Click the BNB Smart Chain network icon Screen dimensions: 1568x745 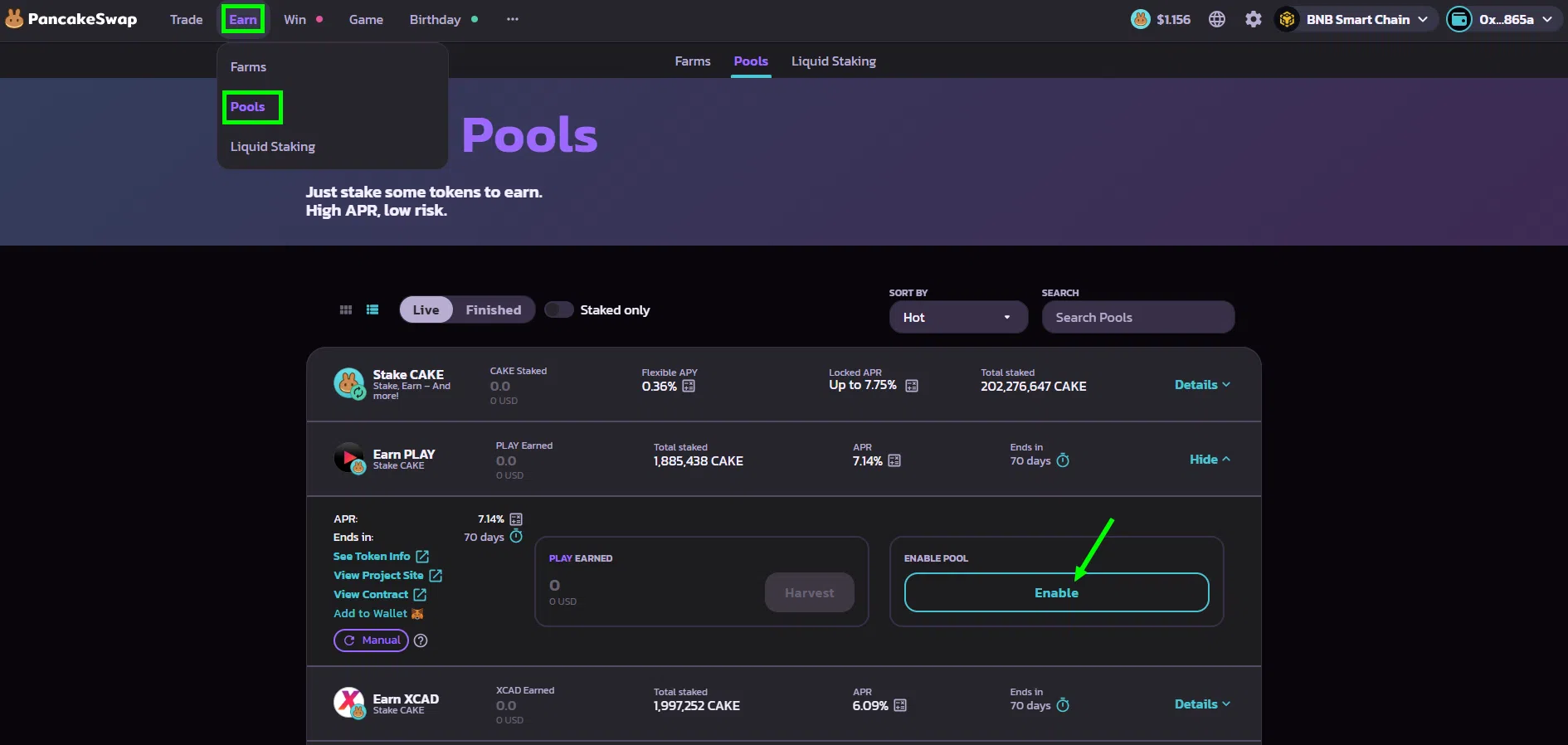(1287, 19)
